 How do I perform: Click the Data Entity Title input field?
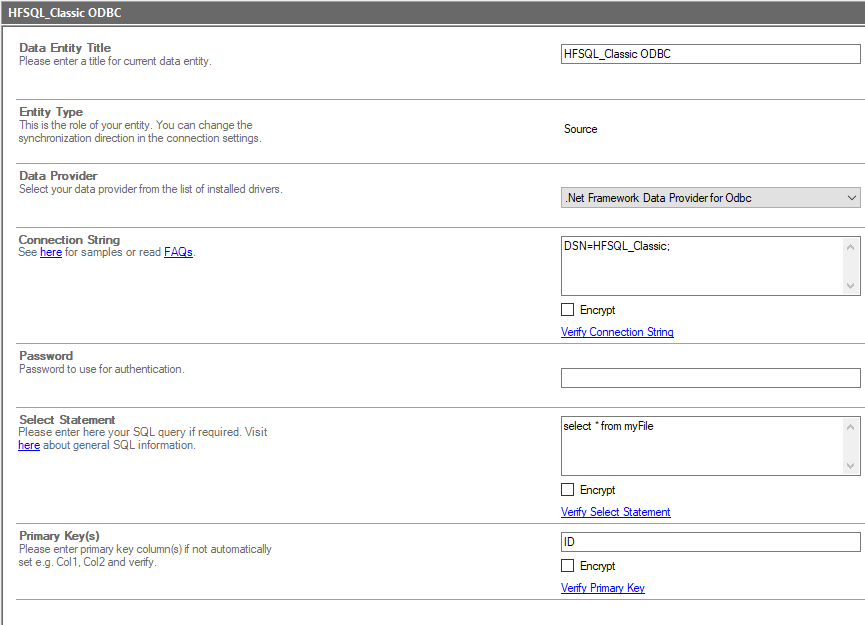point(710,54)
